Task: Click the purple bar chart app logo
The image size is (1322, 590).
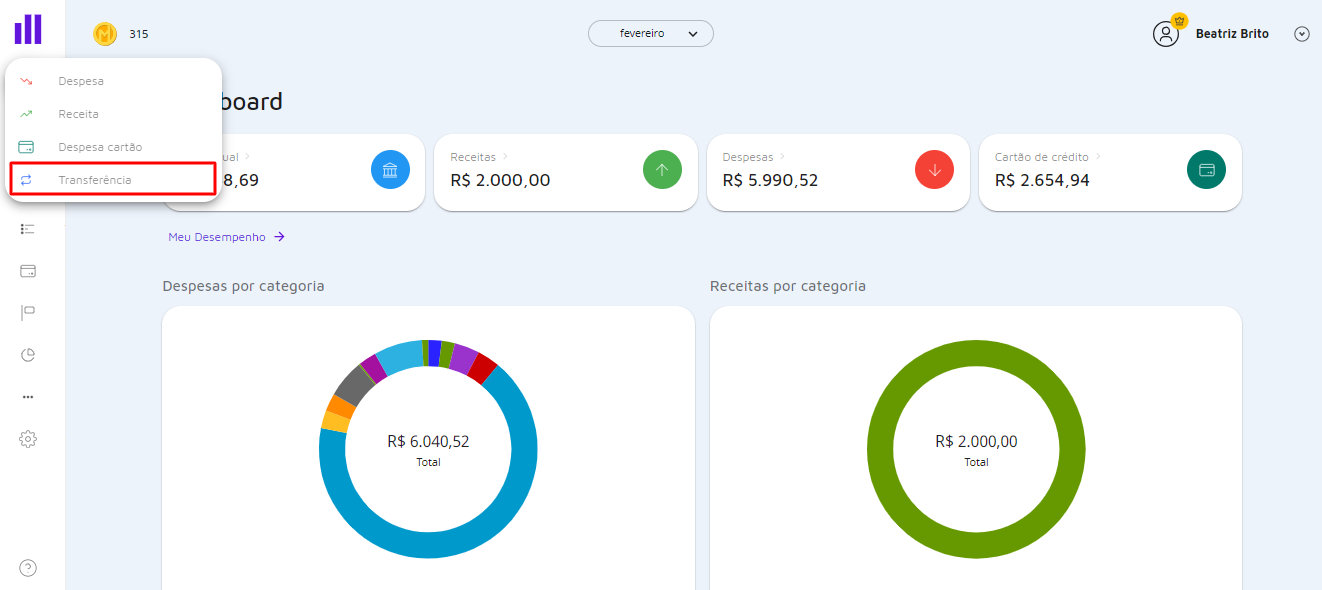Action: pyautogui.click(x=27, y=28)
